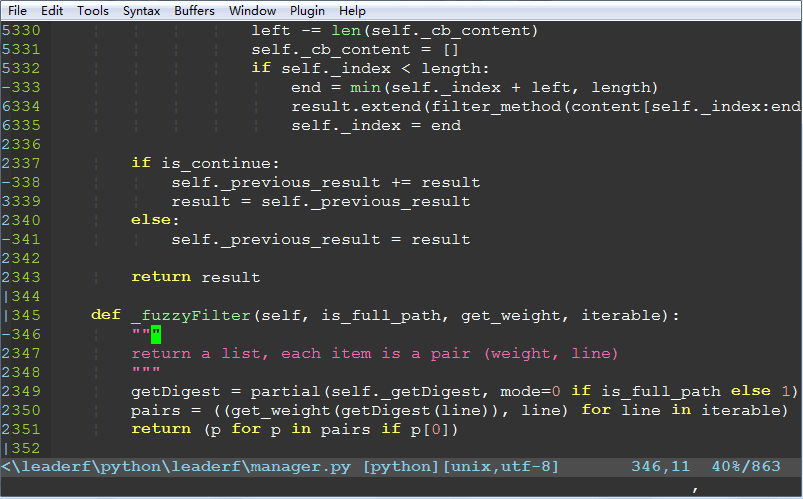Open the Syntax menu
The width and height of the screenshot is (803, 499).
point(141,11)
